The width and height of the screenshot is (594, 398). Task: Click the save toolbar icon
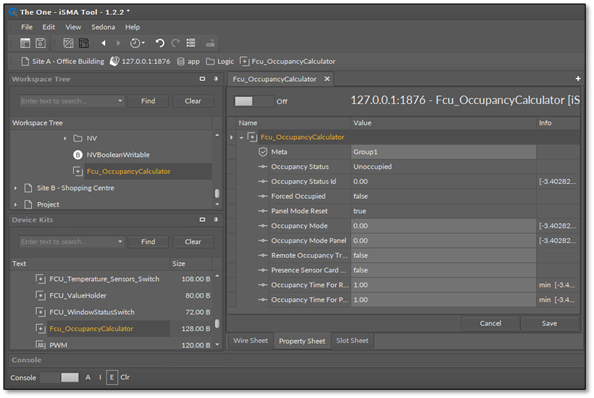coord(41,43)
